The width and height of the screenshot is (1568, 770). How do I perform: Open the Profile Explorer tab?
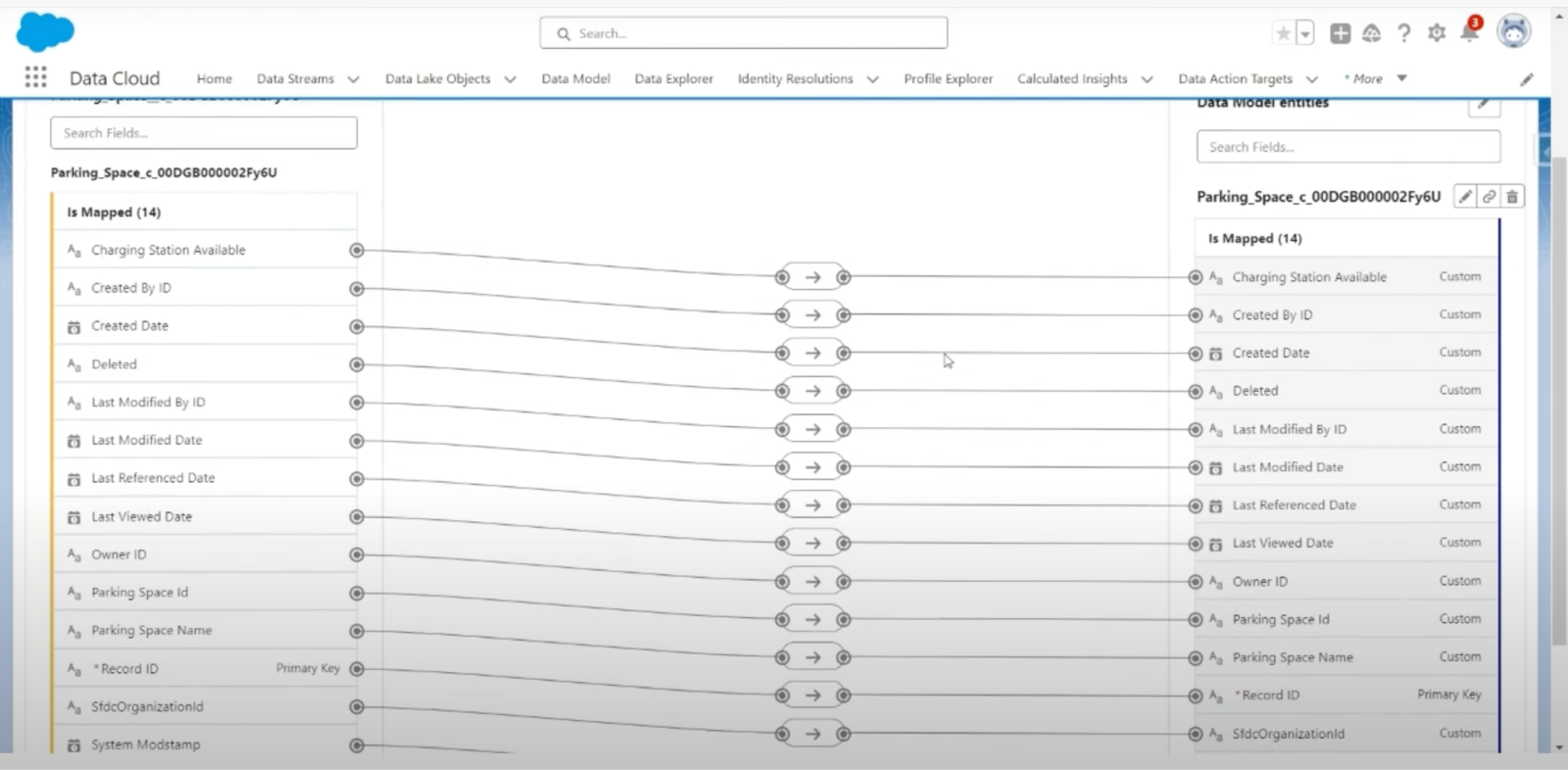click(948, 78)
